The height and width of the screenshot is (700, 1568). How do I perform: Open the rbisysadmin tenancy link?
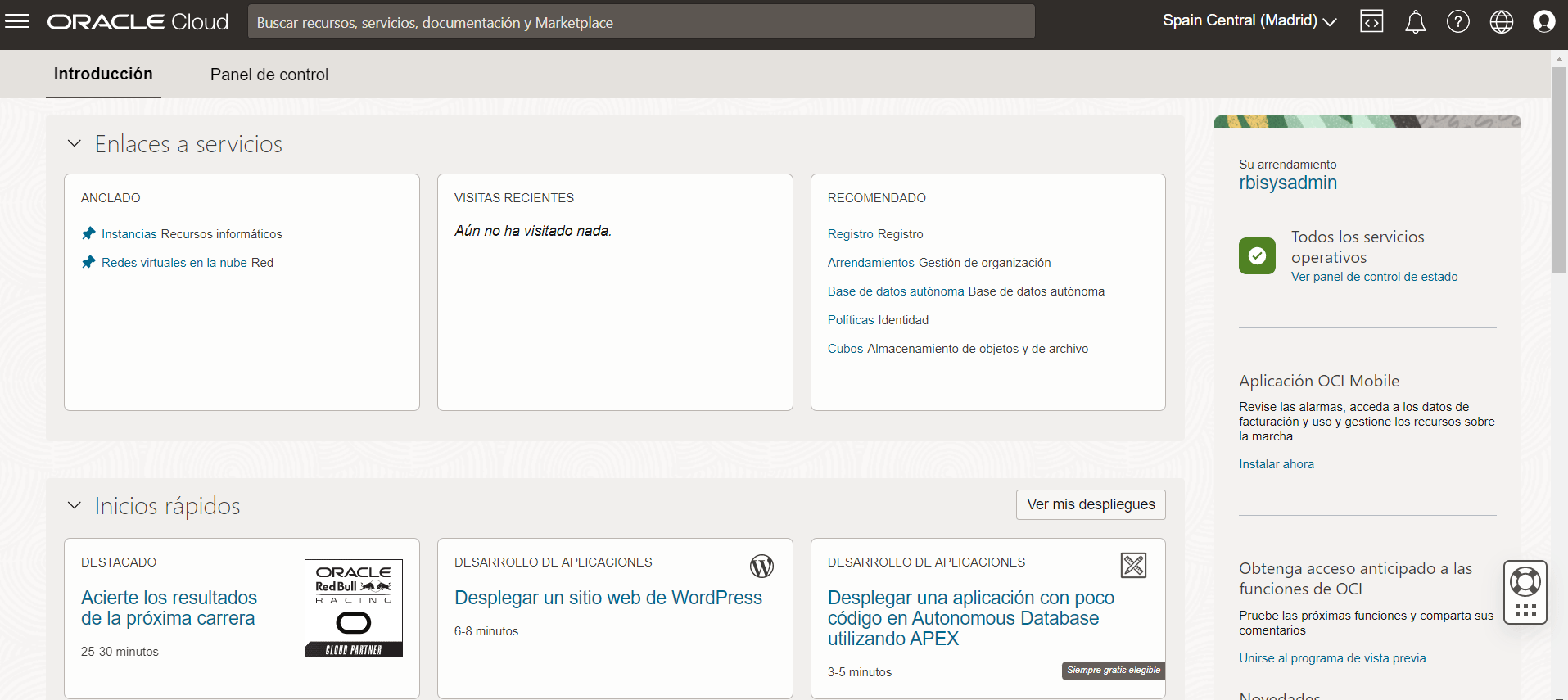[x=1288, y=183]
